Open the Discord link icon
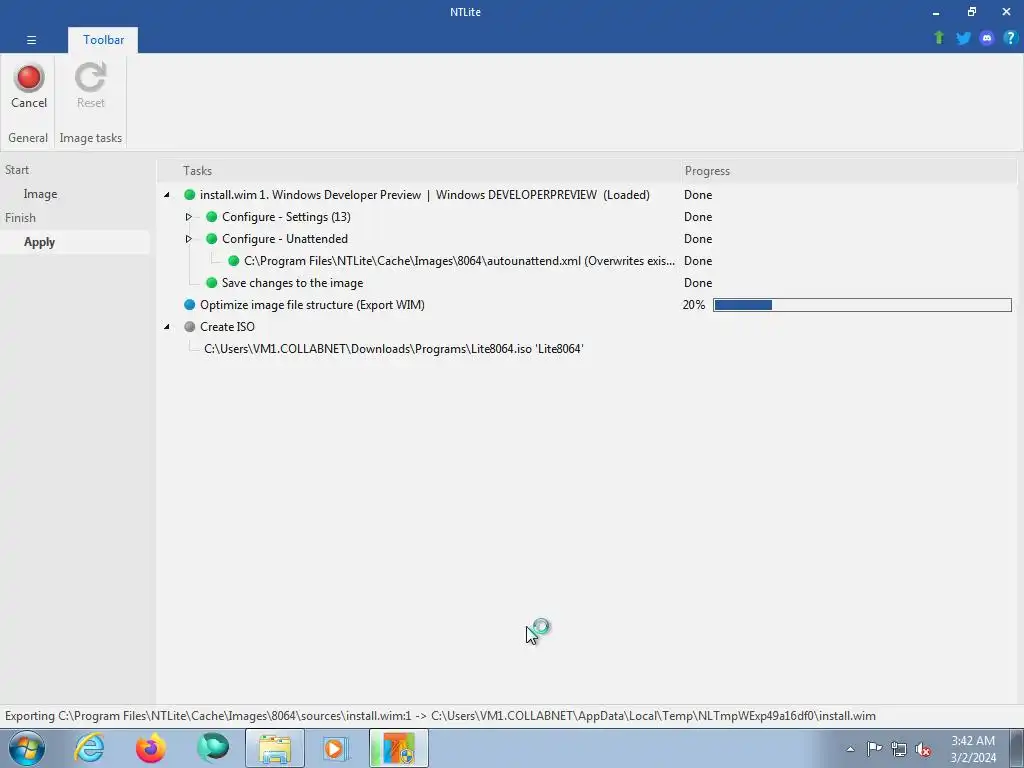1024x768 pixels. pos(987,38)
